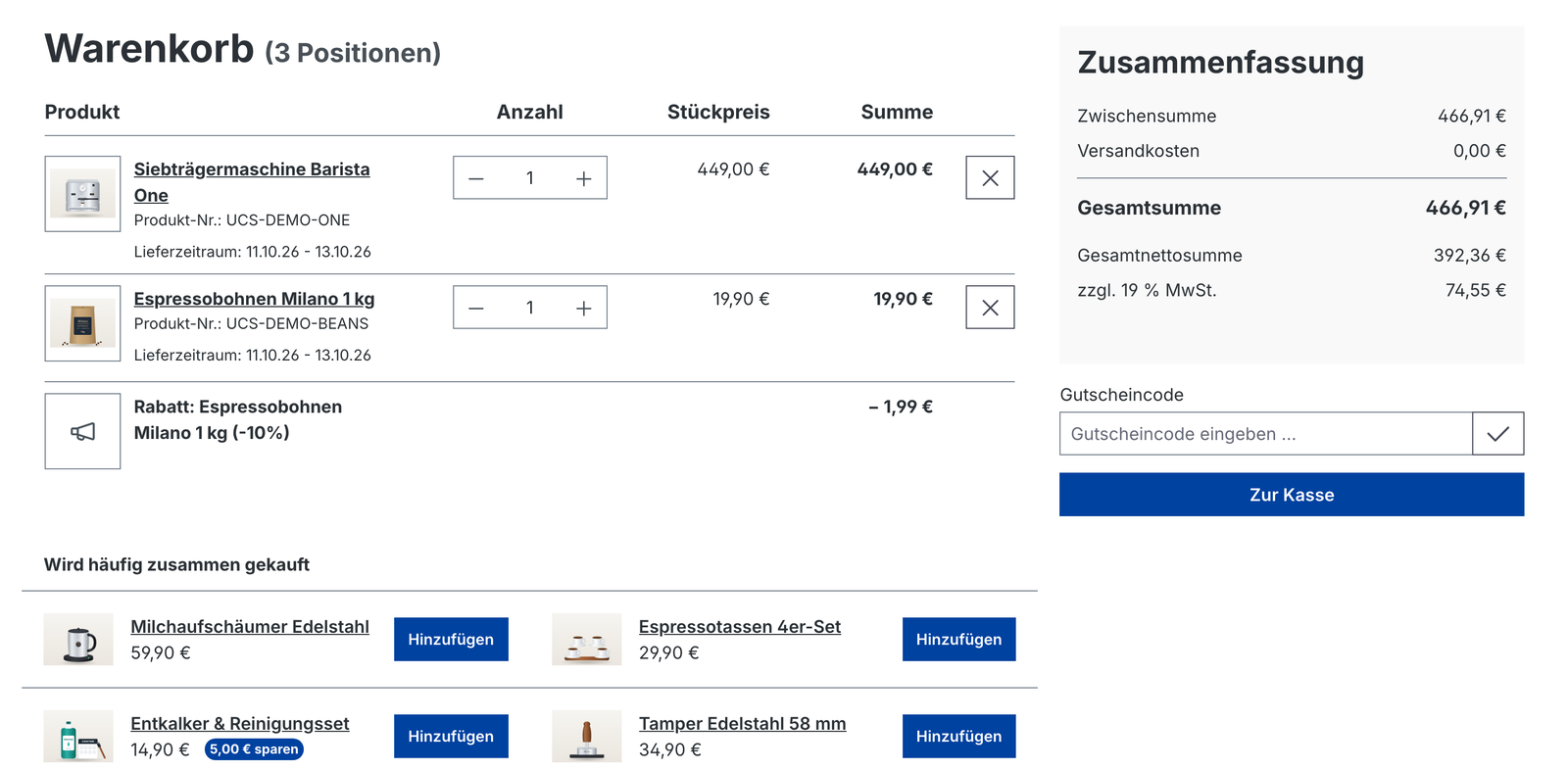1568x770 pixels.
Task: Add Milchaufschäumer Edelstahl via Hinzufügen
Action: coord(451,640)
